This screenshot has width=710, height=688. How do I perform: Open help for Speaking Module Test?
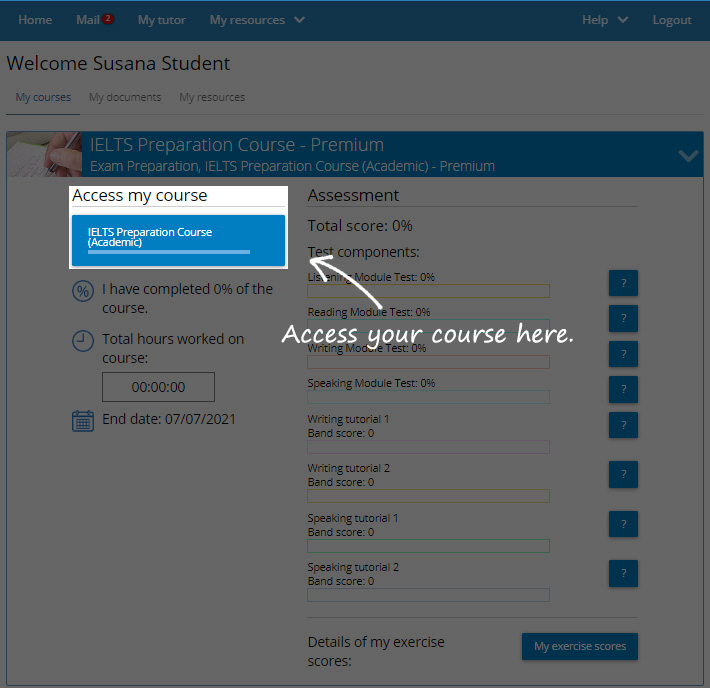pos(623,389)
